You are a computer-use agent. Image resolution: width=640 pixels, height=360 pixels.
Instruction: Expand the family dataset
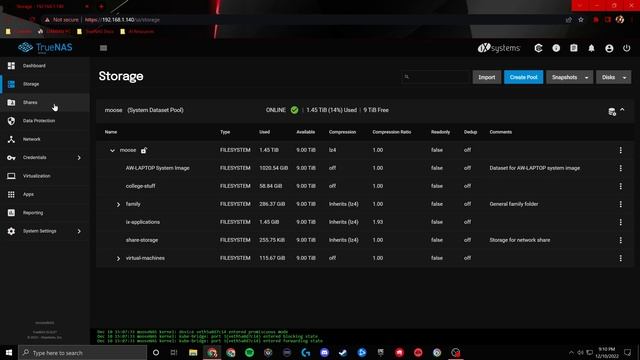118,204
